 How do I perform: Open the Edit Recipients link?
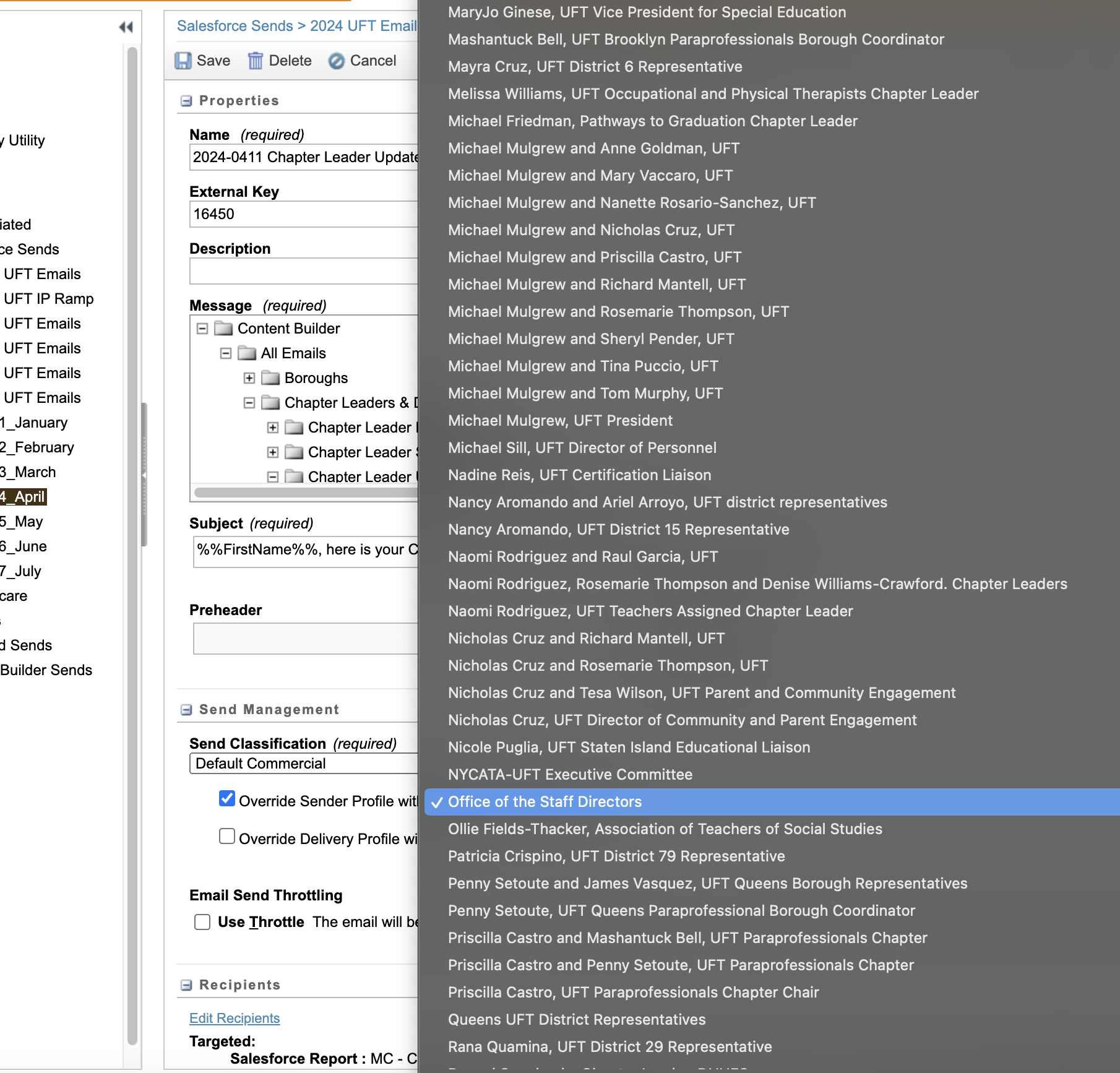point(235,1018)
